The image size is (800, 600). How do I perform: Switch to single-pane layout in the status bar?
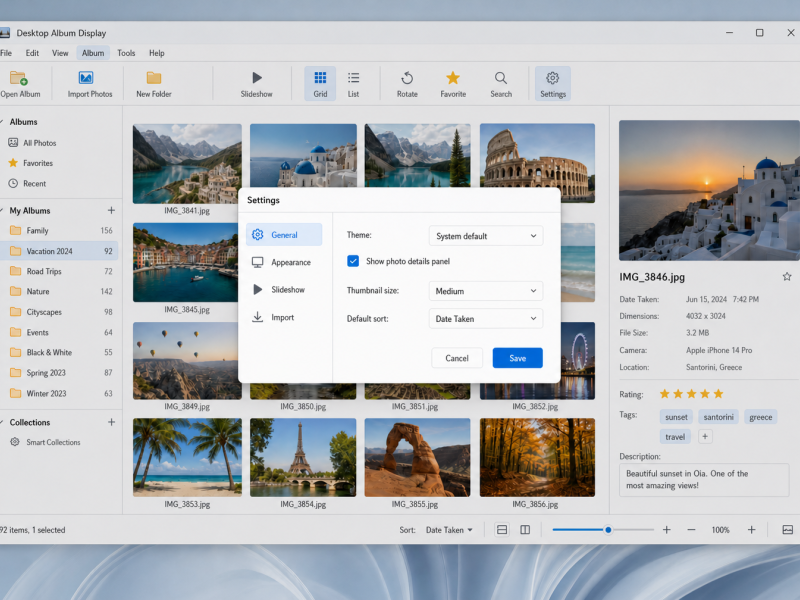[x=502, y=530]
